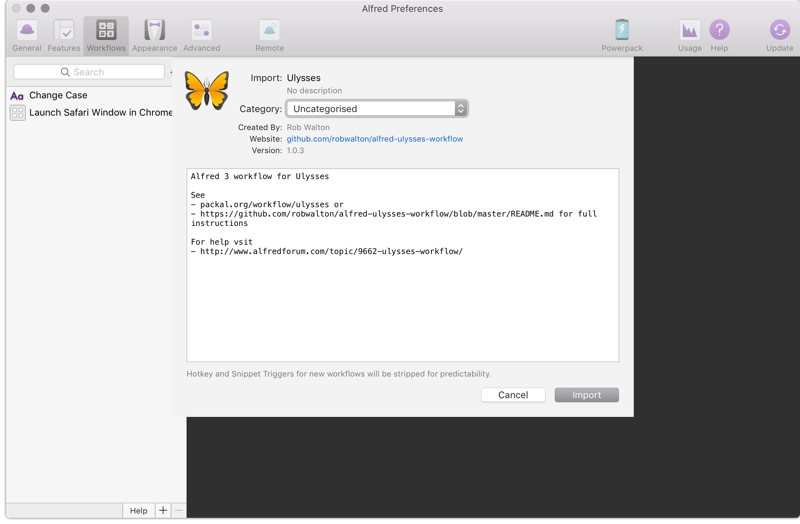Click the version 1.0.3 text
This screenshot has height=524, width=800.
295,151
